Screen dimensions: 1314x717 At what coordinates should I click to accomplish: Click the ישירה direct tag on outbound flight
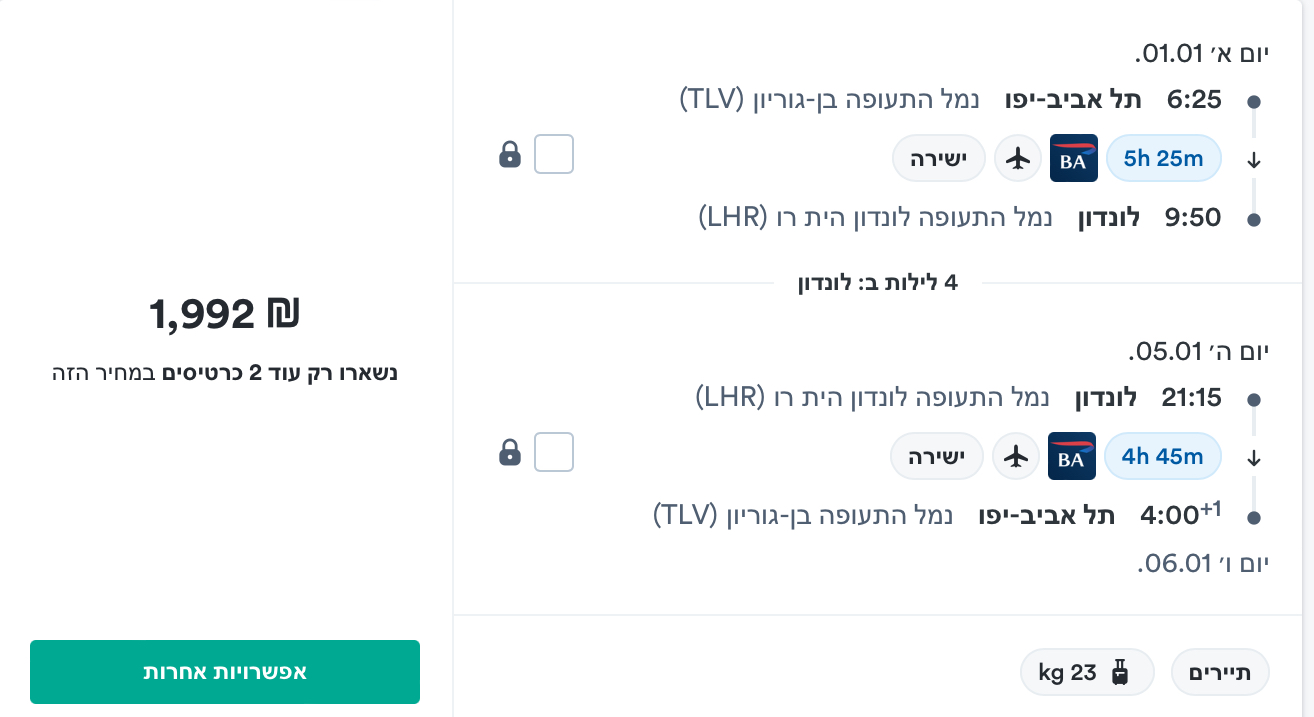coord(938,158)
